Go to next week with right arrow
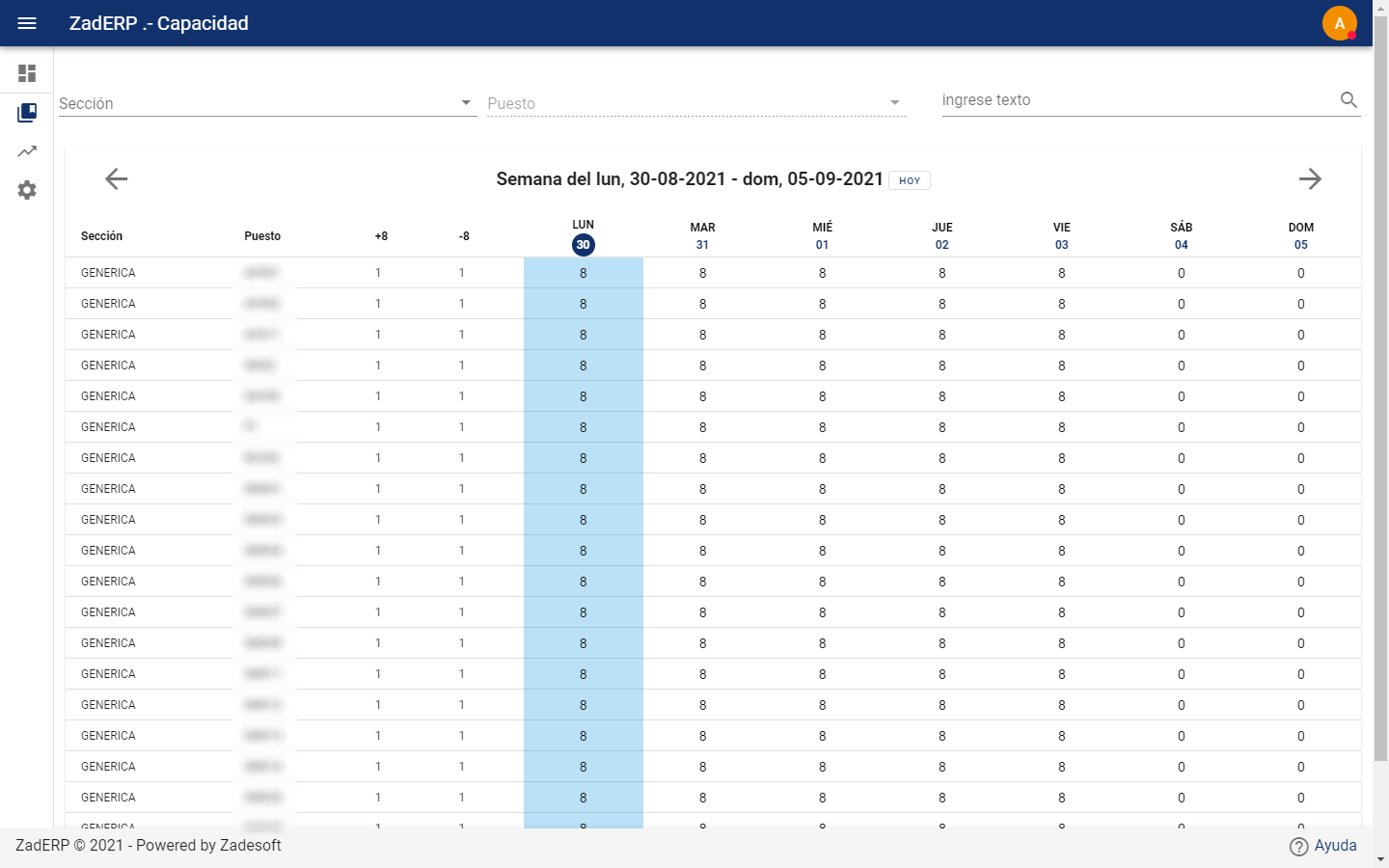 (1310, 178)
